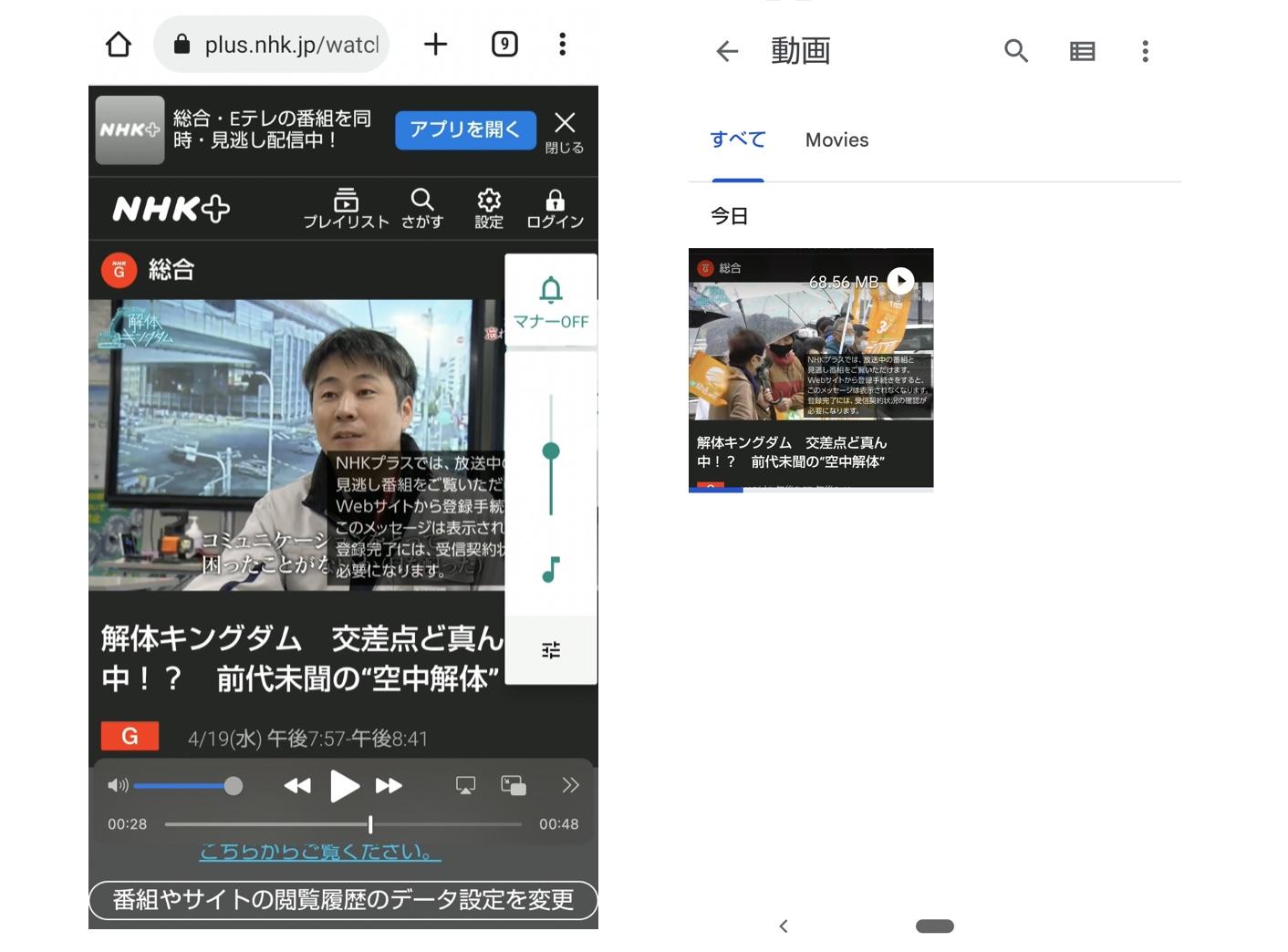This screenshot has width=1288, height=952.
Task: Open the 動画 app overflow menu
Action: point(1145,51)
